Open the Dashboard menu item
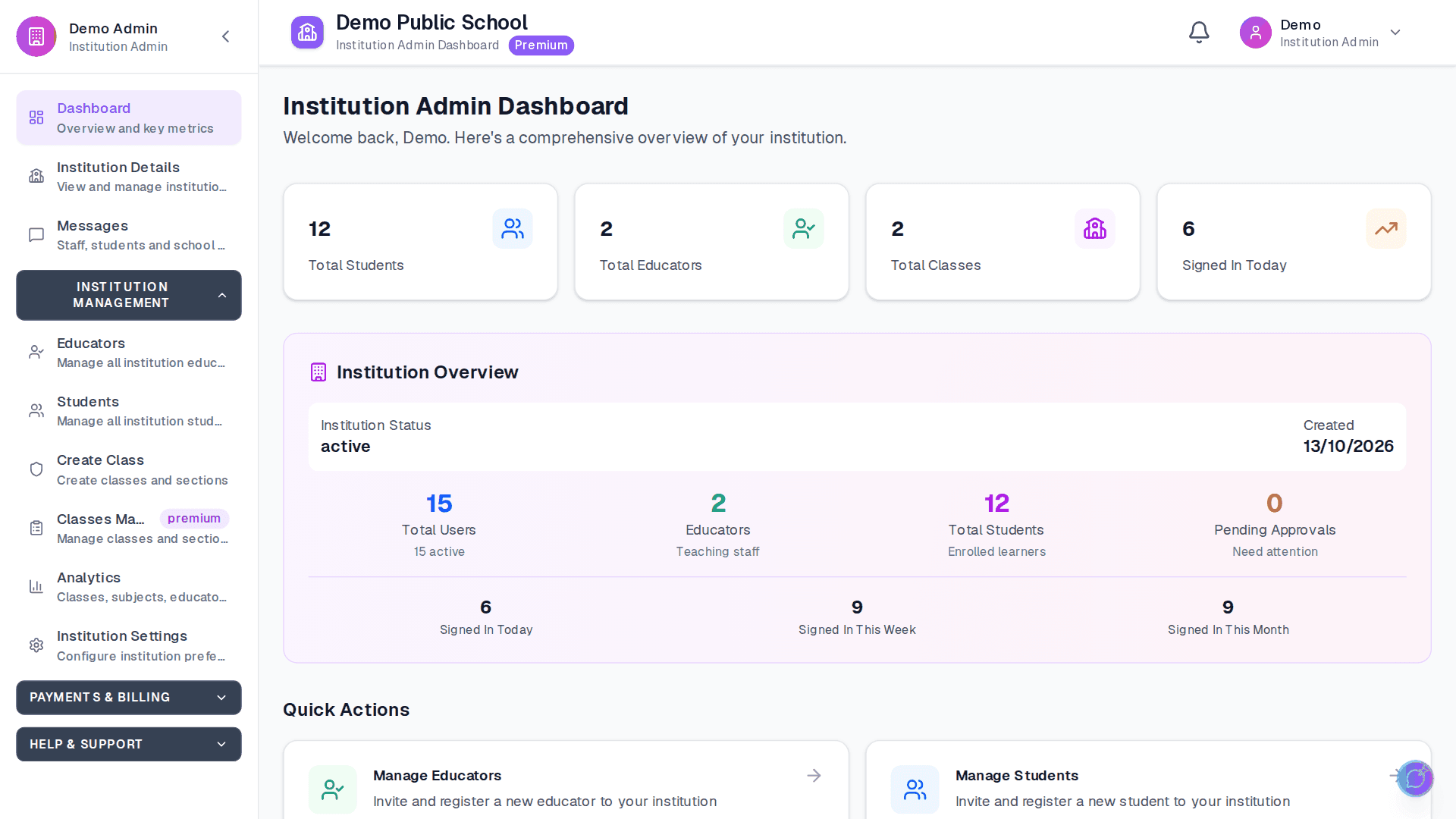The height and width of the screenshot is (819, 1456). (129, 118)
